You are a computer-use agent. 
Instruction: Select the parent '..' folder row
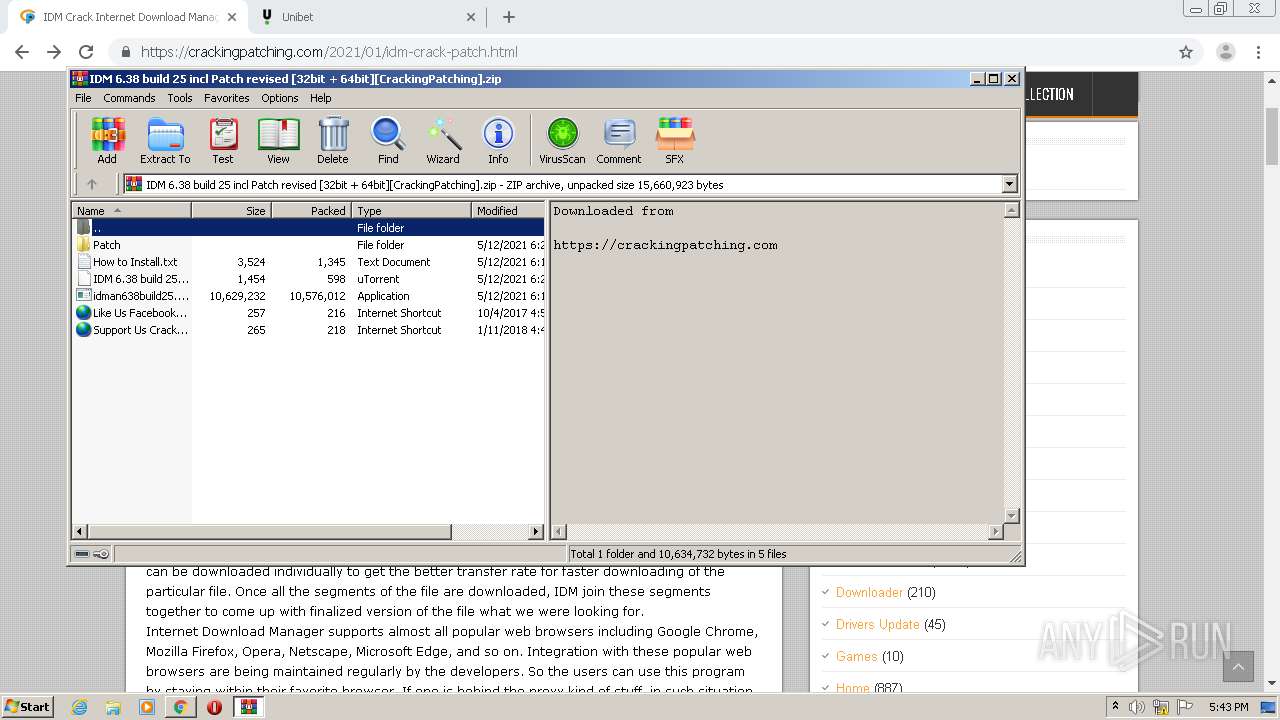point(308,228)
